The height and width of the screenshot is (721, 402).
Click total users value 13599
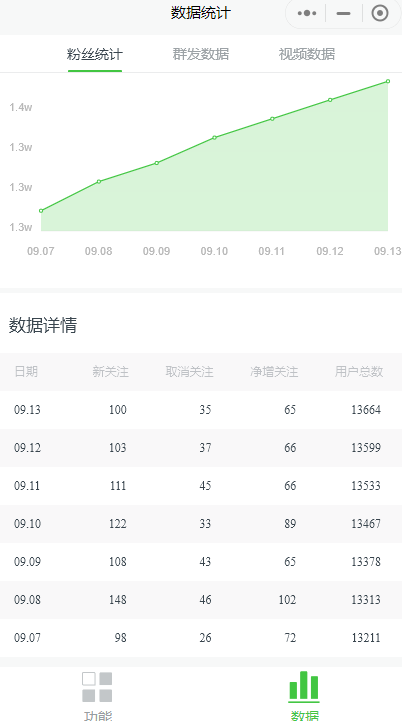[366, 448]
